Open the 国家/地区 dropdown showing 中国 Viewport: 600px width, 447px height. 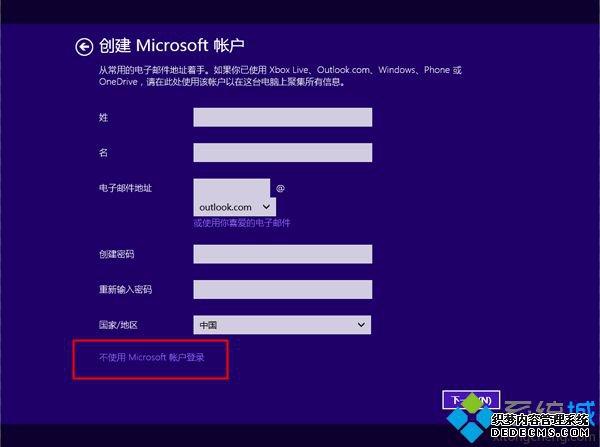[x=282, y=325]
